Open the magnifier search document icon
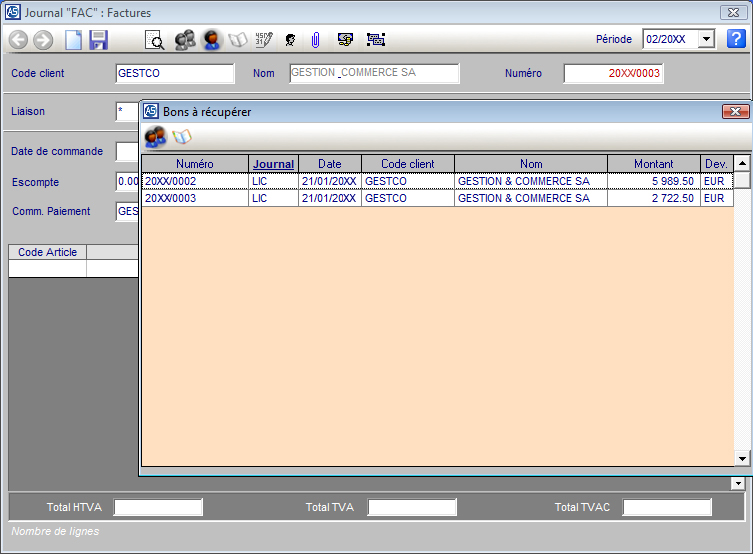The image size is (753, 554). click(x=155, y=40)
